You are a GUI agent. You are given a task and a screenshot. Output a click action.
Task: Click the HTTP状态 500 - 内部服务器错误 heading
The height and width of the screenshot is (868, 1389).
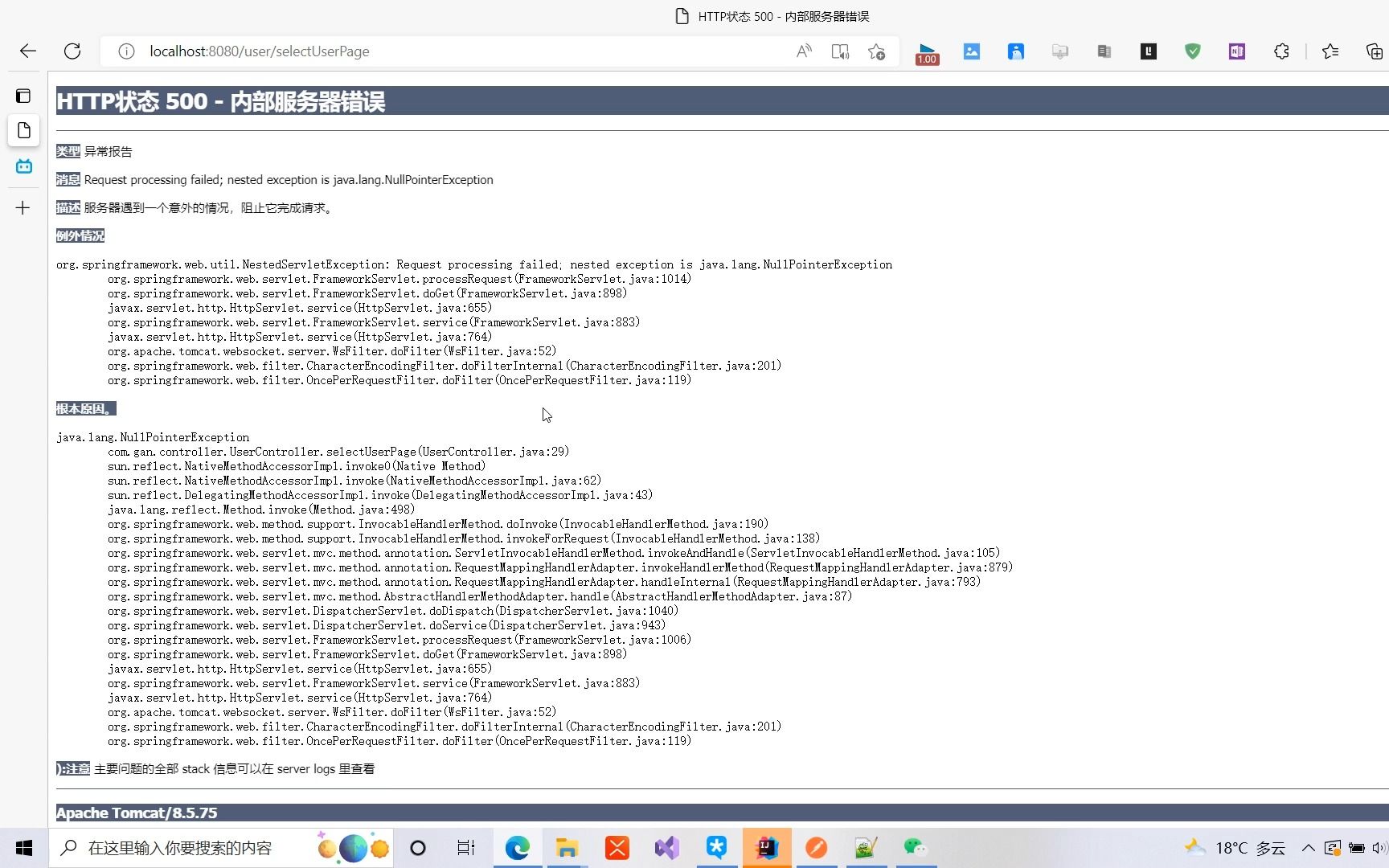(x=221, y=101)
